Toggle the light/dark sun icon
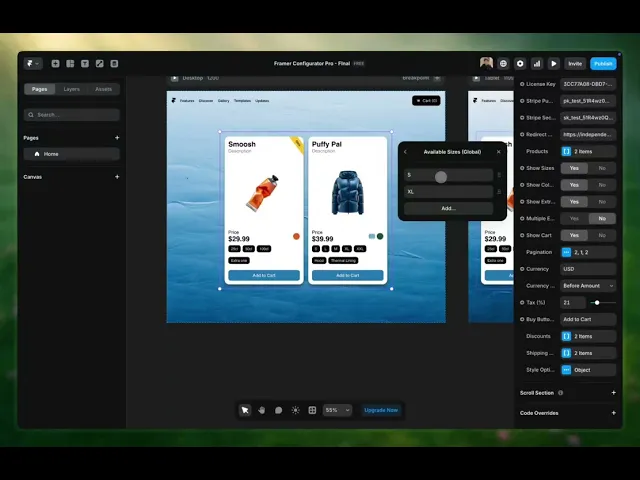 296,410
